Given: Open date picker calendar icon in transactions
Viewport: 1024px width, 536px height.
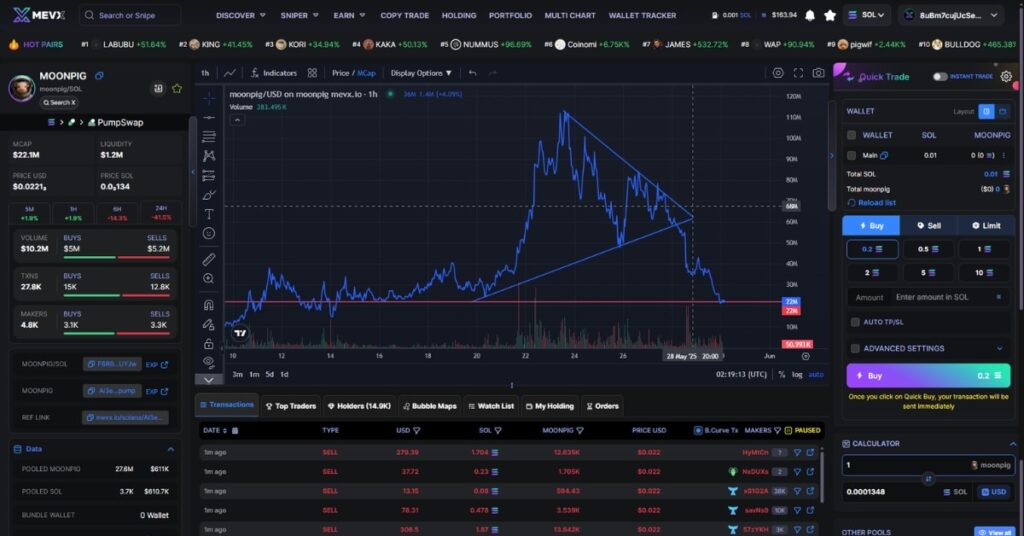Looking at the screenshot, I should (x=235, y=430).
